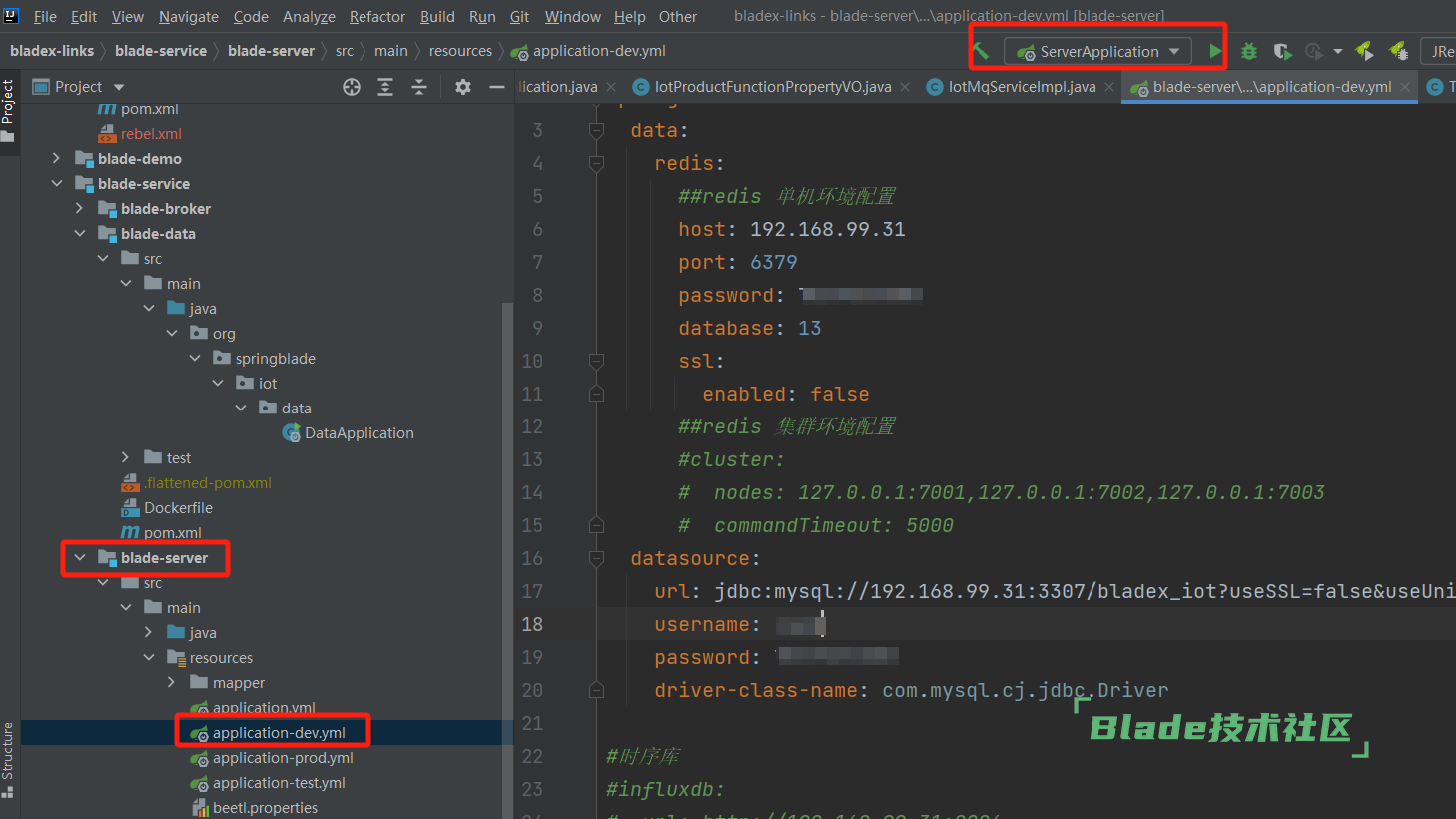Viewport: 1456px width, 819px height.
Task: Open the Analyze menu
Action: [x=309, y=17]
